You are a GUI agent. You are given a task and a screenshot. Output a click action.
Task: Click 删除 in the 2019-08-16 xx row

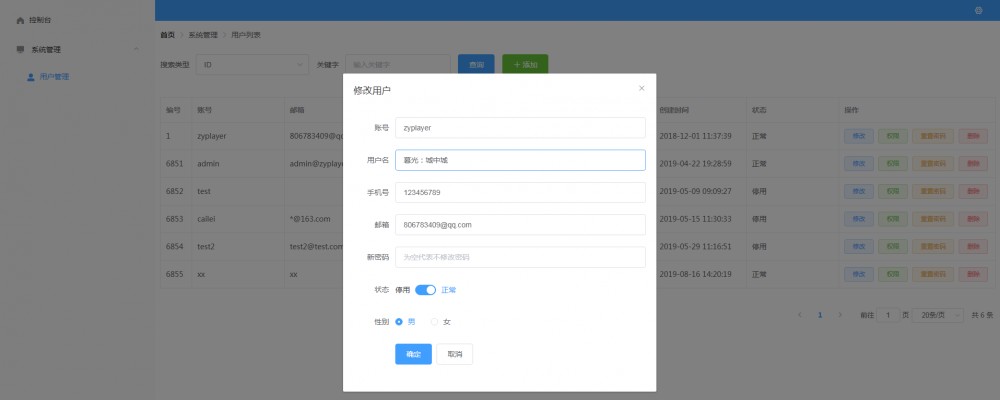click(973, 274)
